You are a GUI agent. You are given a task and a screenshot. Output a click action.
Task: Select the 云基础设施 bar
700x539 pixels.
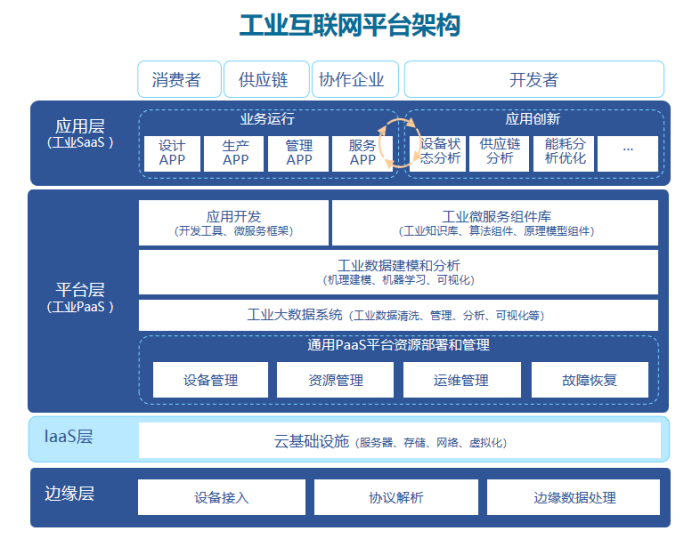398,441
